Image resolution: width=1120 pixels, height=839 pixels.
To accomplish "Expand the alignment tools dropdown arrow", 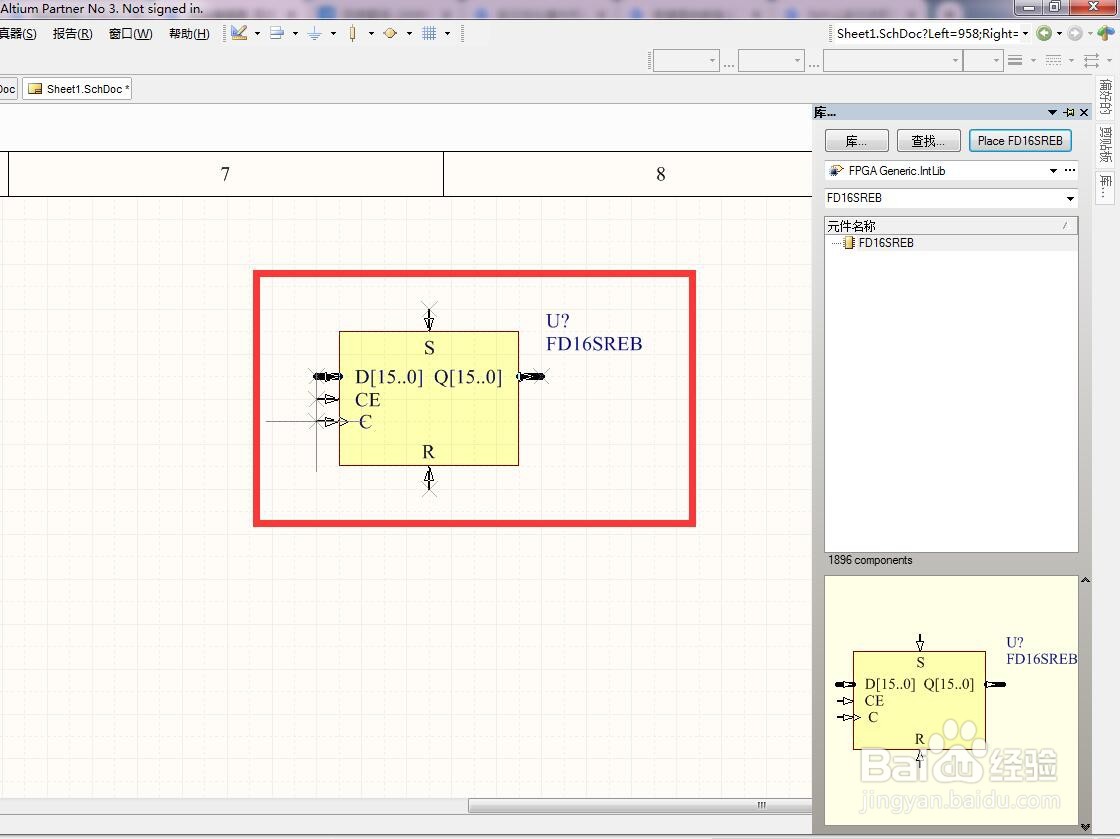I will tap(295, 34).
